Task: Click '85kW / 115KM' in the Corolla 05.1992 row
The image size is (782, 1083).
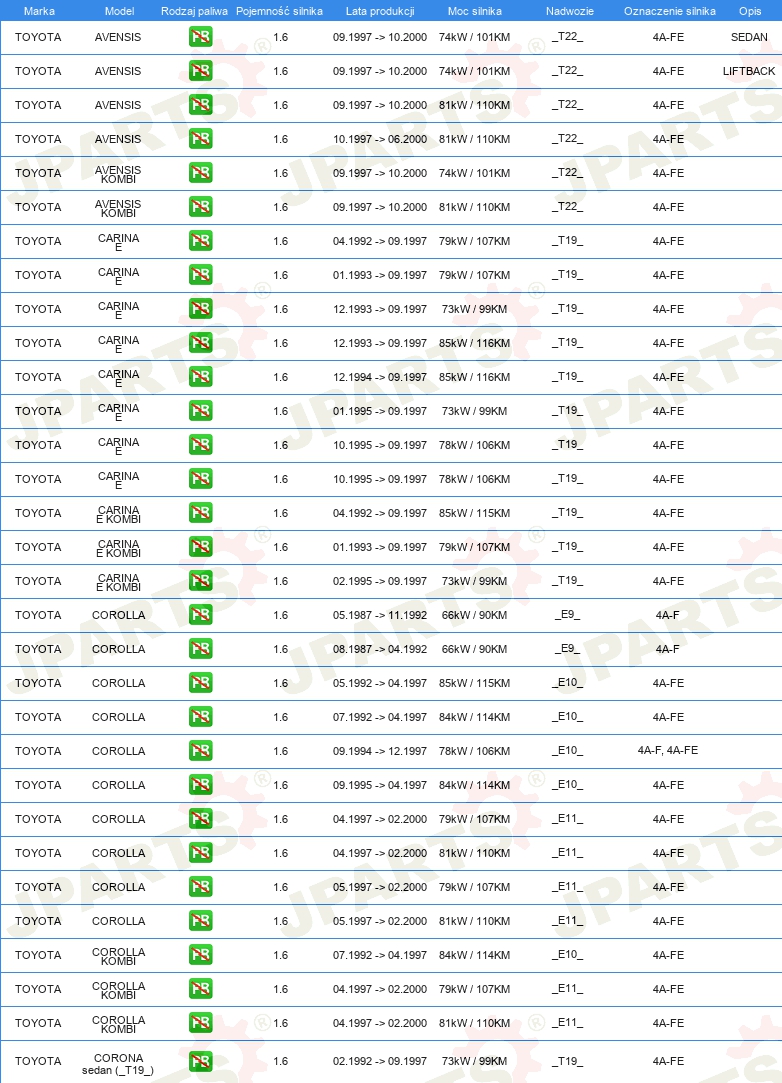Action: [475, 683]
